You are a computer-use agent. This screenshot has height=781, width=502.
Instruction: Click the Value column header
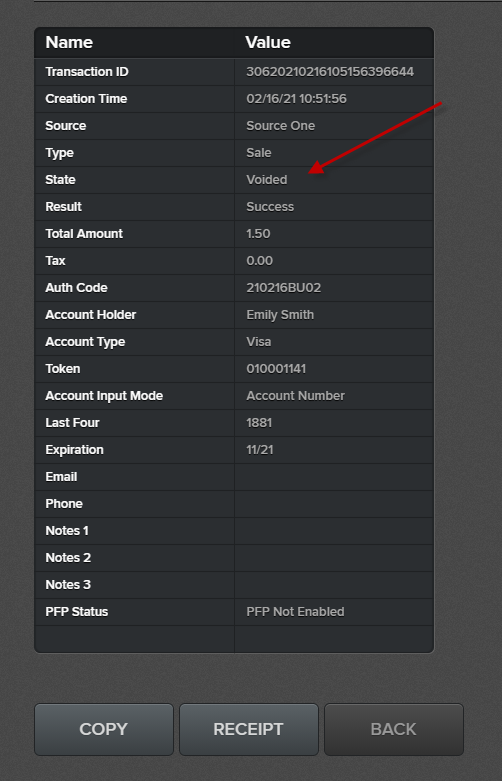click(268, 42)
